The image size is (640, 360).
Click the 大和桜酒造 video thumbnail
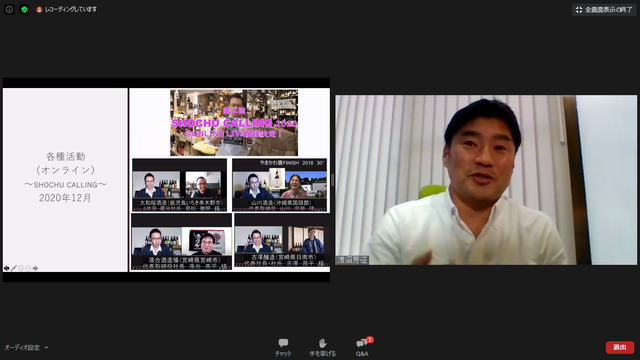click(179, 185)
